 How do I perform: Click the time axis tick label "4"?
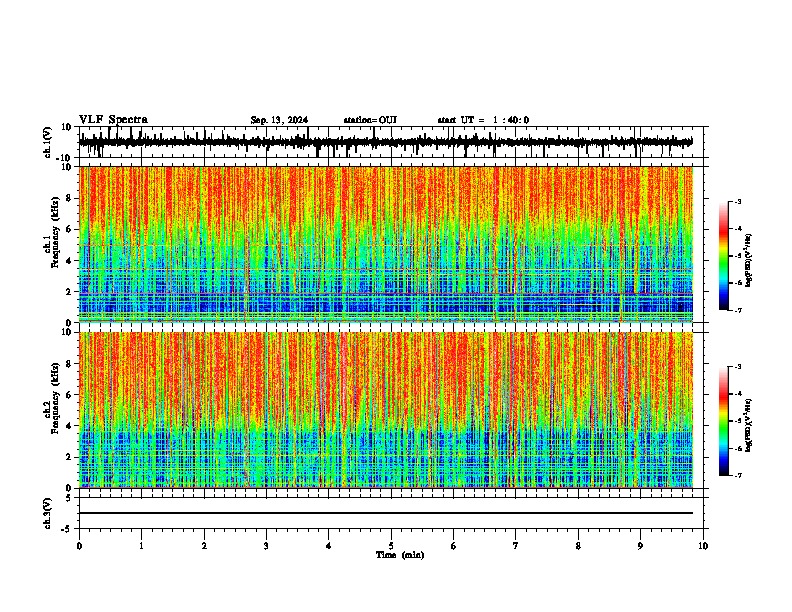[x=329, y=546]
